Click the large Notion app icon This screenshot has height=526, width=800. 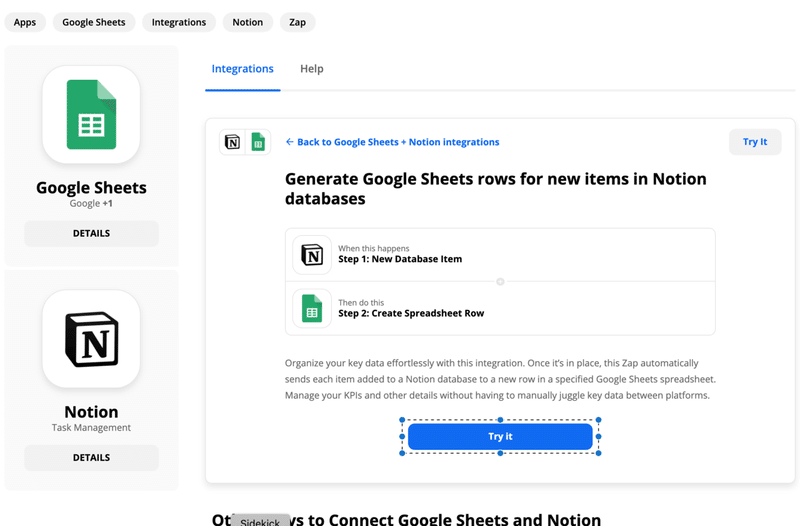click(91, 339)
